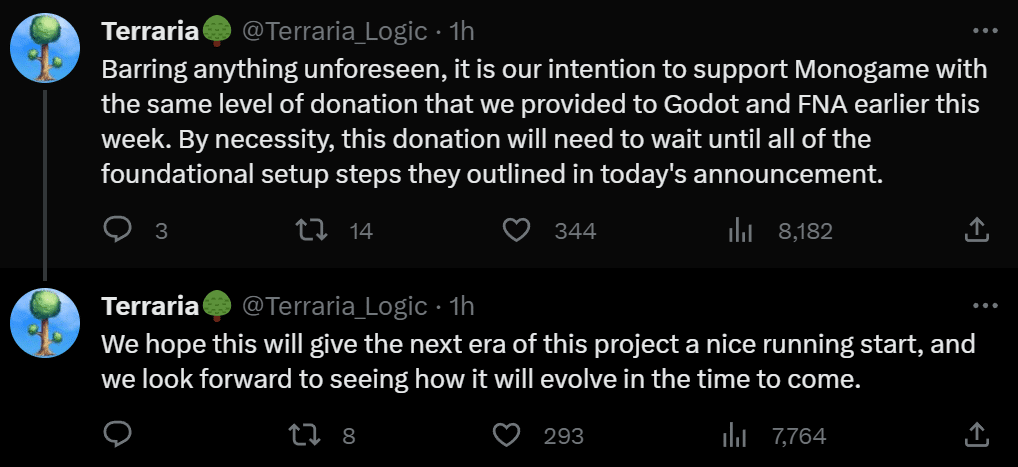Viewport: 1018px width, 467px height.
Task: Retweet the second tweet with 8 reposts
Action: tap(307, 435)
